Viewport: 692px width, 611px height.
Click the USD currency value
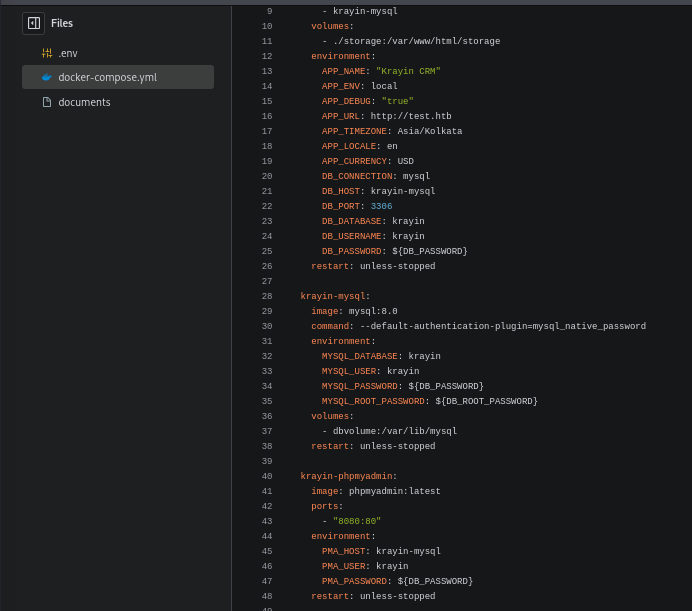(x=406, y=161)
